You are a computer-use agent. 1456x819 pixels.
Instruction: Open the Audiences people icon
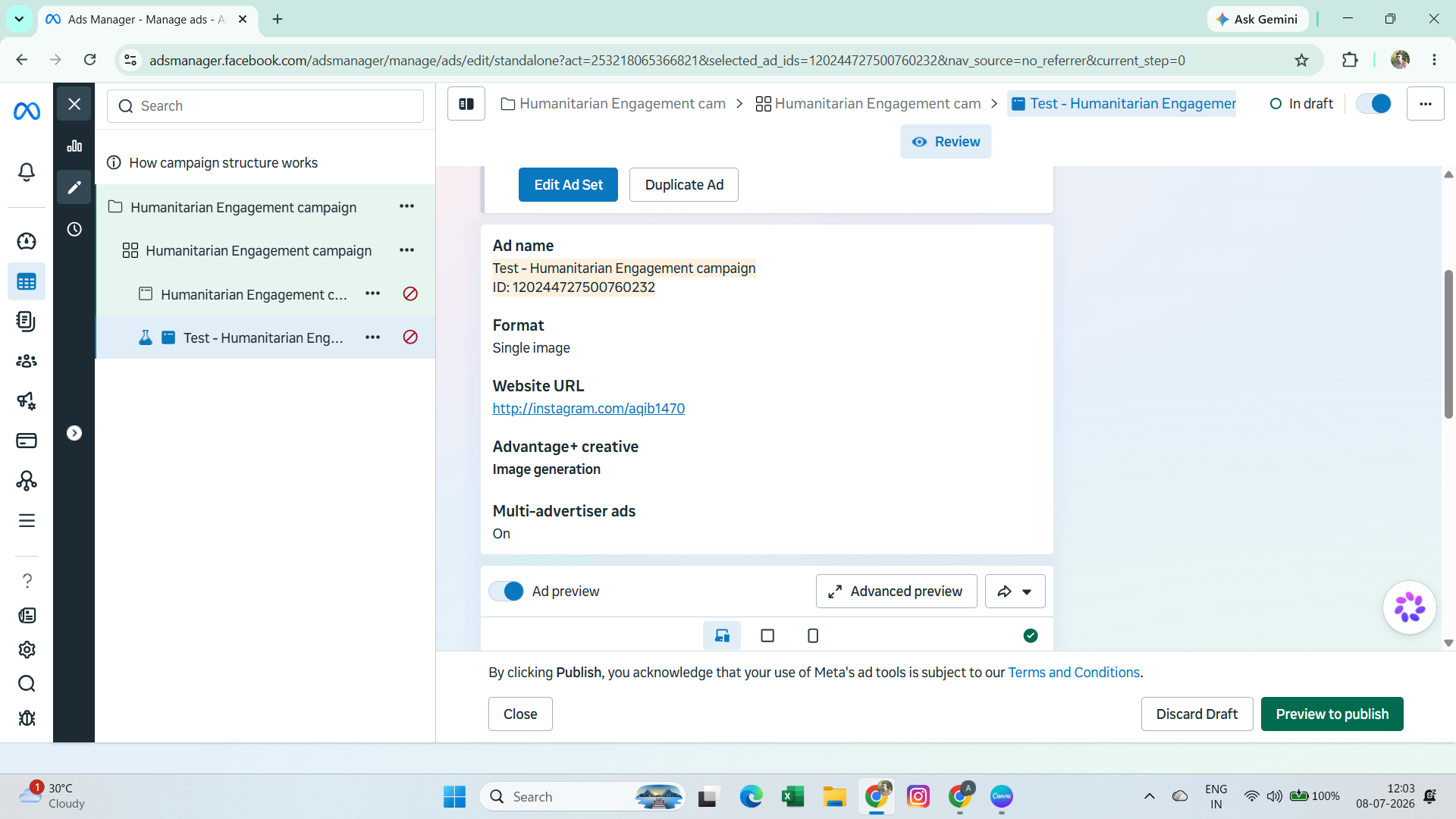click(x=27, y=361)
